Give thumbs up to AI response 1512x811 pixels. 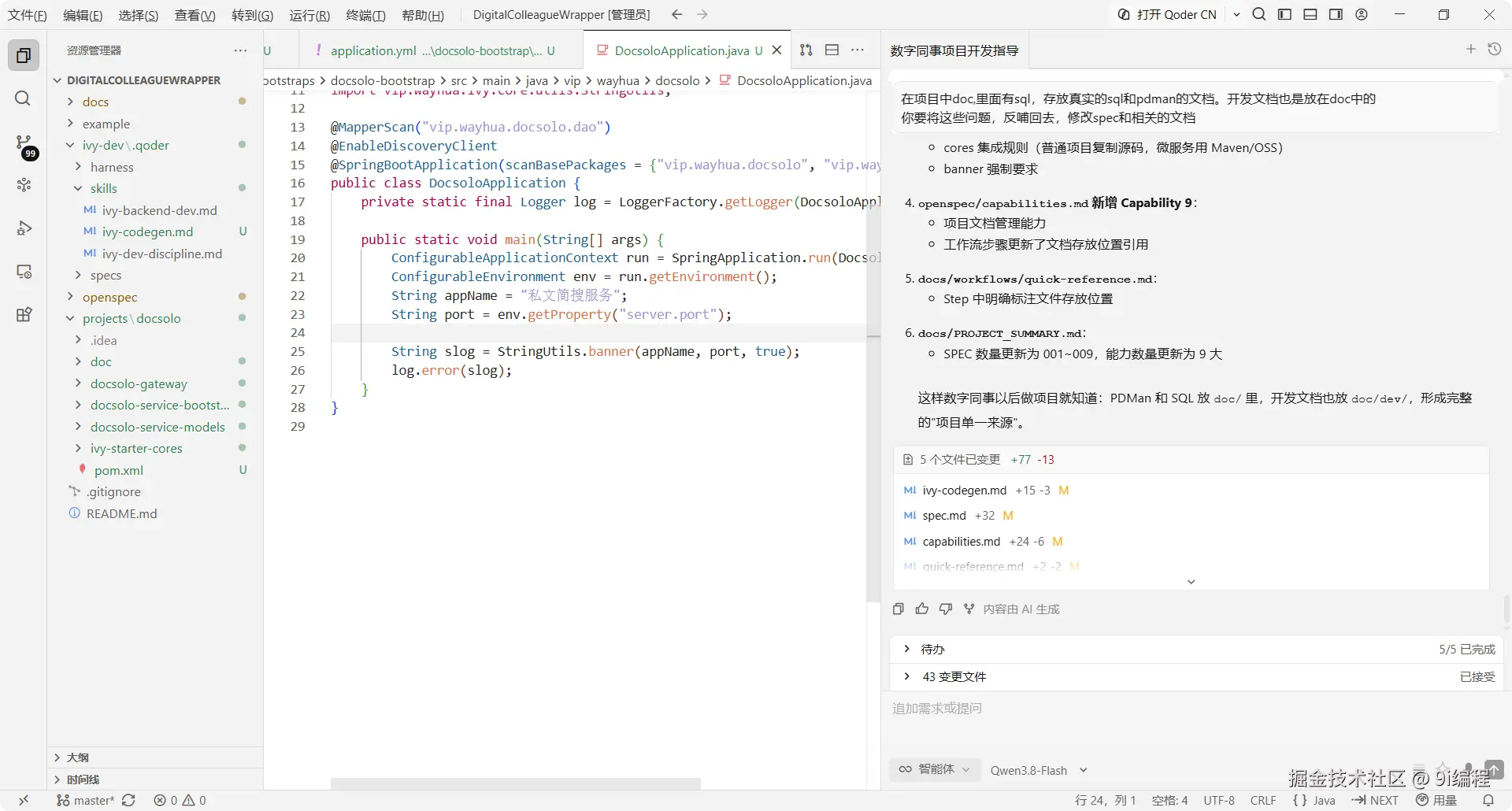tap(922, 609)
